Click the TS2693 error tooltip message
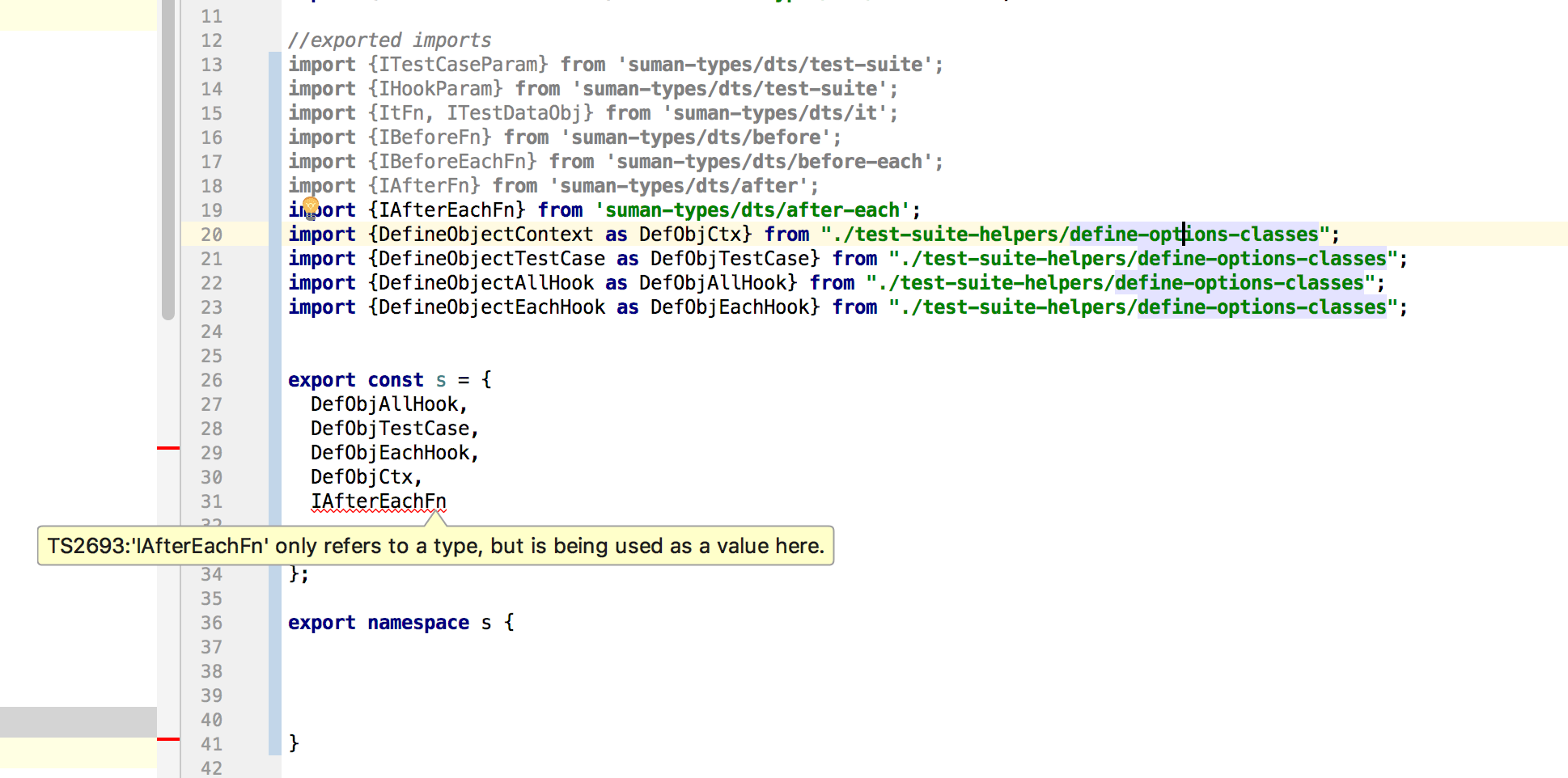Screen dimensions: 1568x778 coord(435,546)
